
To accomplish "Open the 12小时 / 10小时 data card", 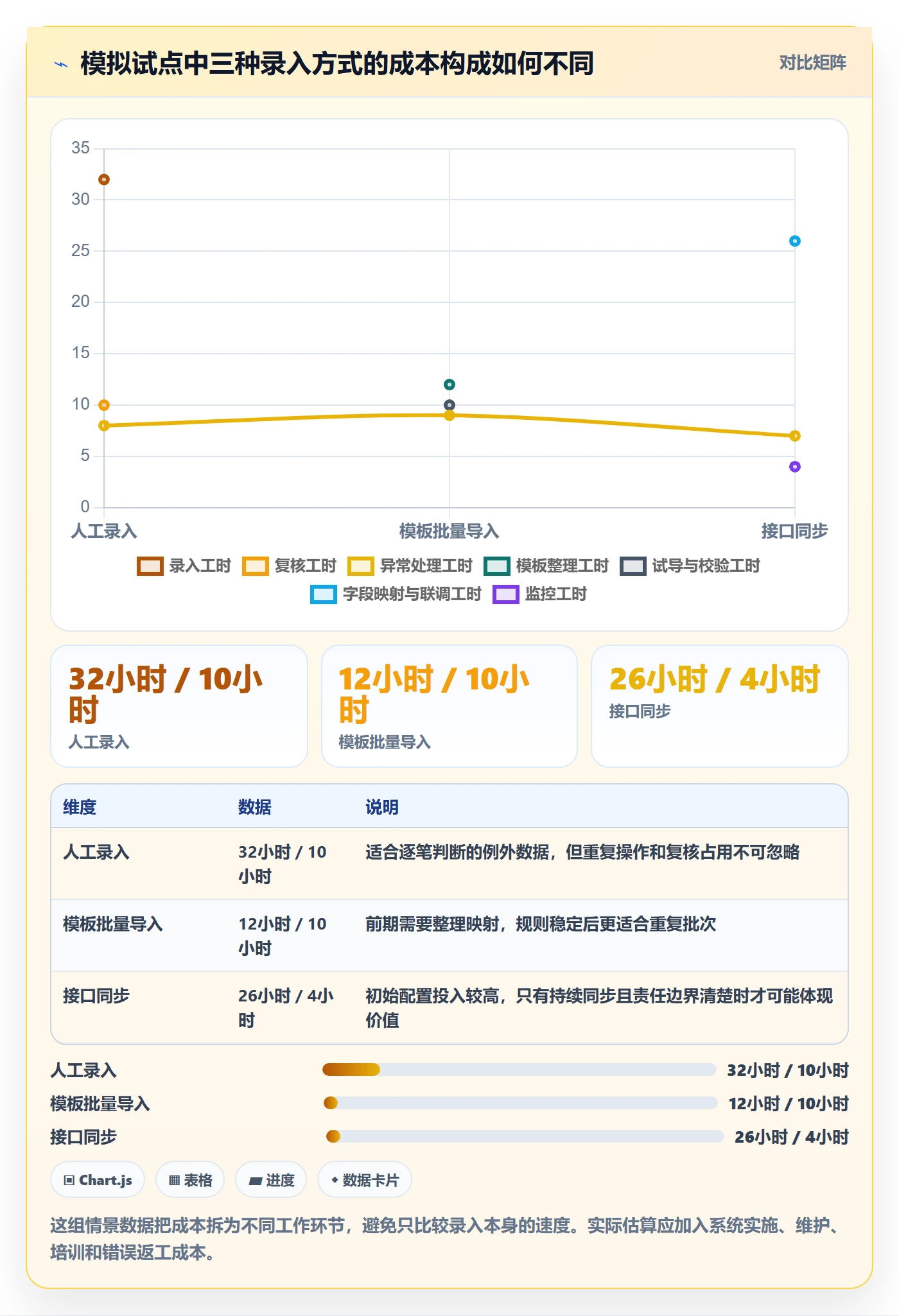I will pyautogui.click(x=449, y=706).
